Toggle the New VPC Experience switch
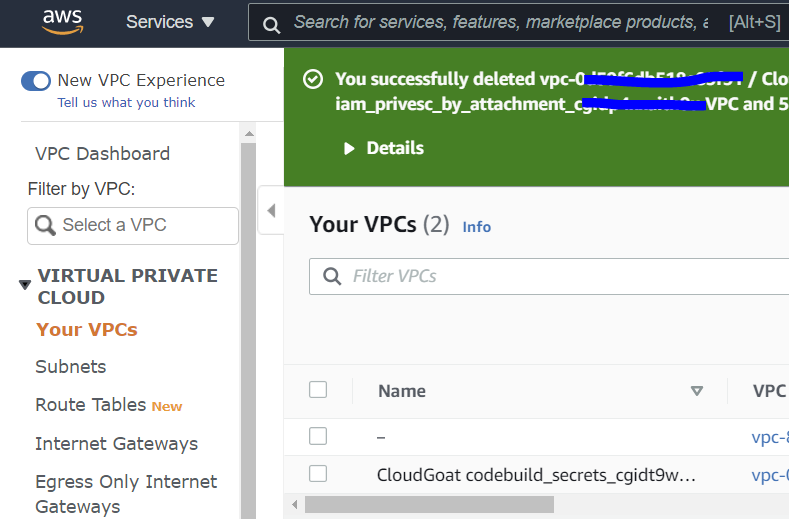This screenshot has width=789, height=519. point(36,81)
